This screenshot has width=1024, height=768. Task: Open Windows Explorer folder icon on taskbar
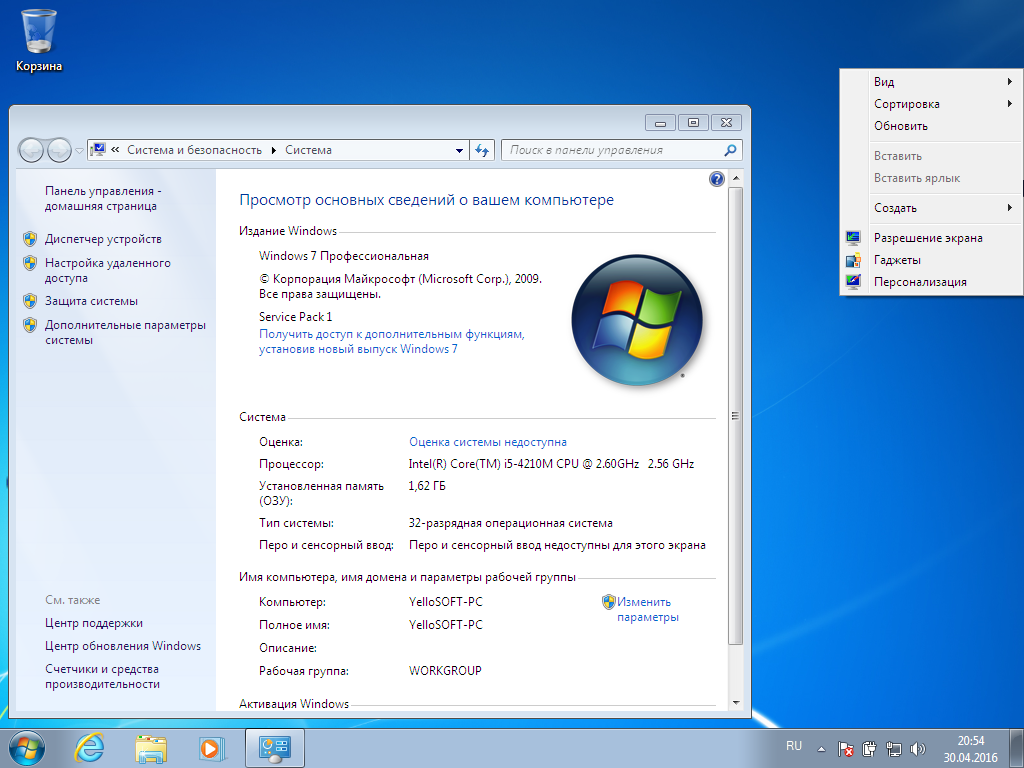tap(151, 748)
